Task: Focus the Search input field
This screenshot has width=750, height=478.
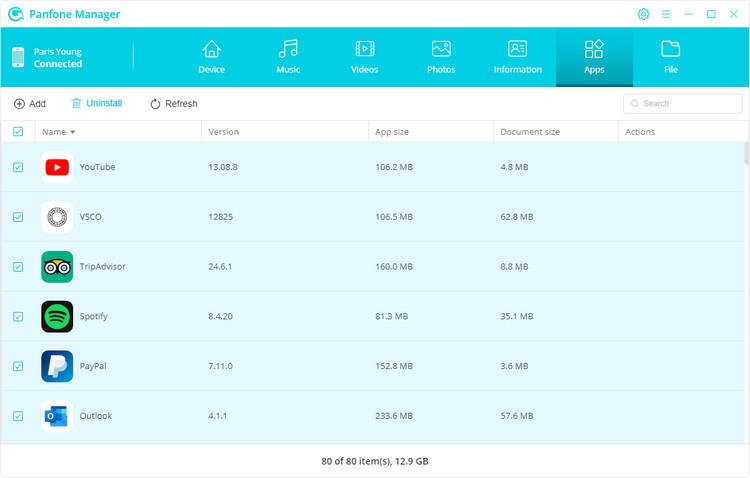Action: coord(683,103)
